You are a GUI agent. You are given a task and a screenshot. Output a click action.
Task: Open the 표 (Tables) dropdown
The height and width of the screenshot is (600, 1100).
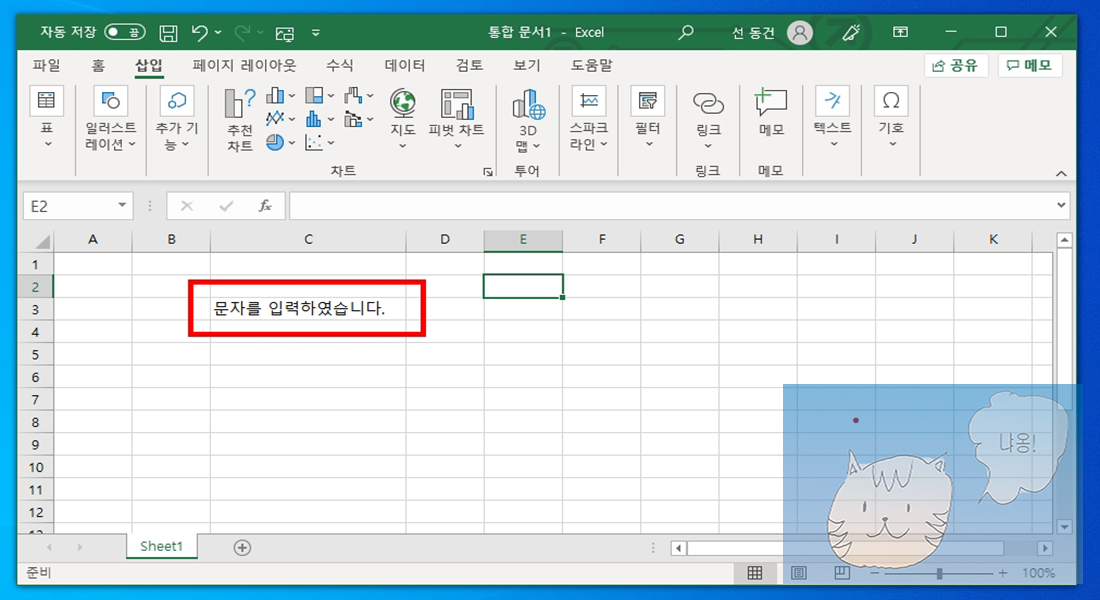tap(46, 117)
